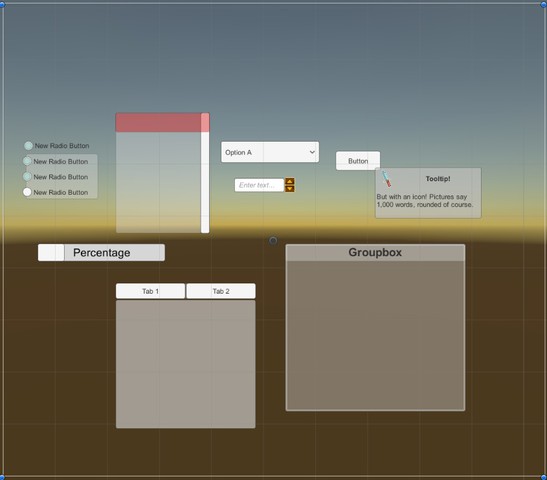
Task: Open the Option A dropdown
Action: coord(270,152)
